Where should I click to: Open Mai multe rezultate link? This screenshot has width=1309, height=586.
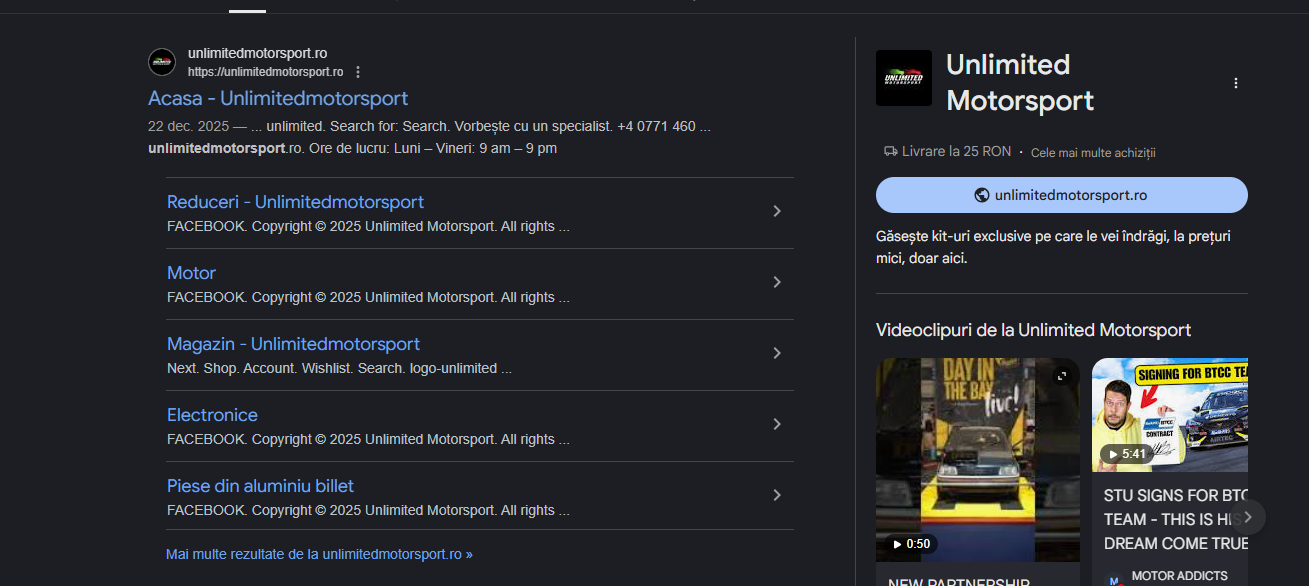tap(319, 554)
